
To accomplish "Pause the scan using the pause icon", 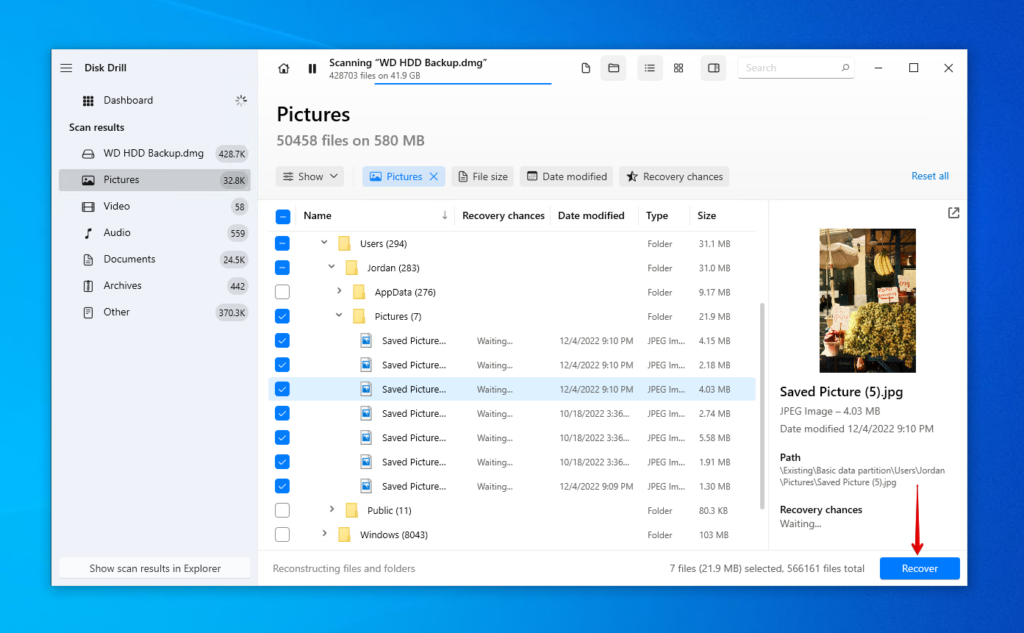I will click(x=312, y=67).
